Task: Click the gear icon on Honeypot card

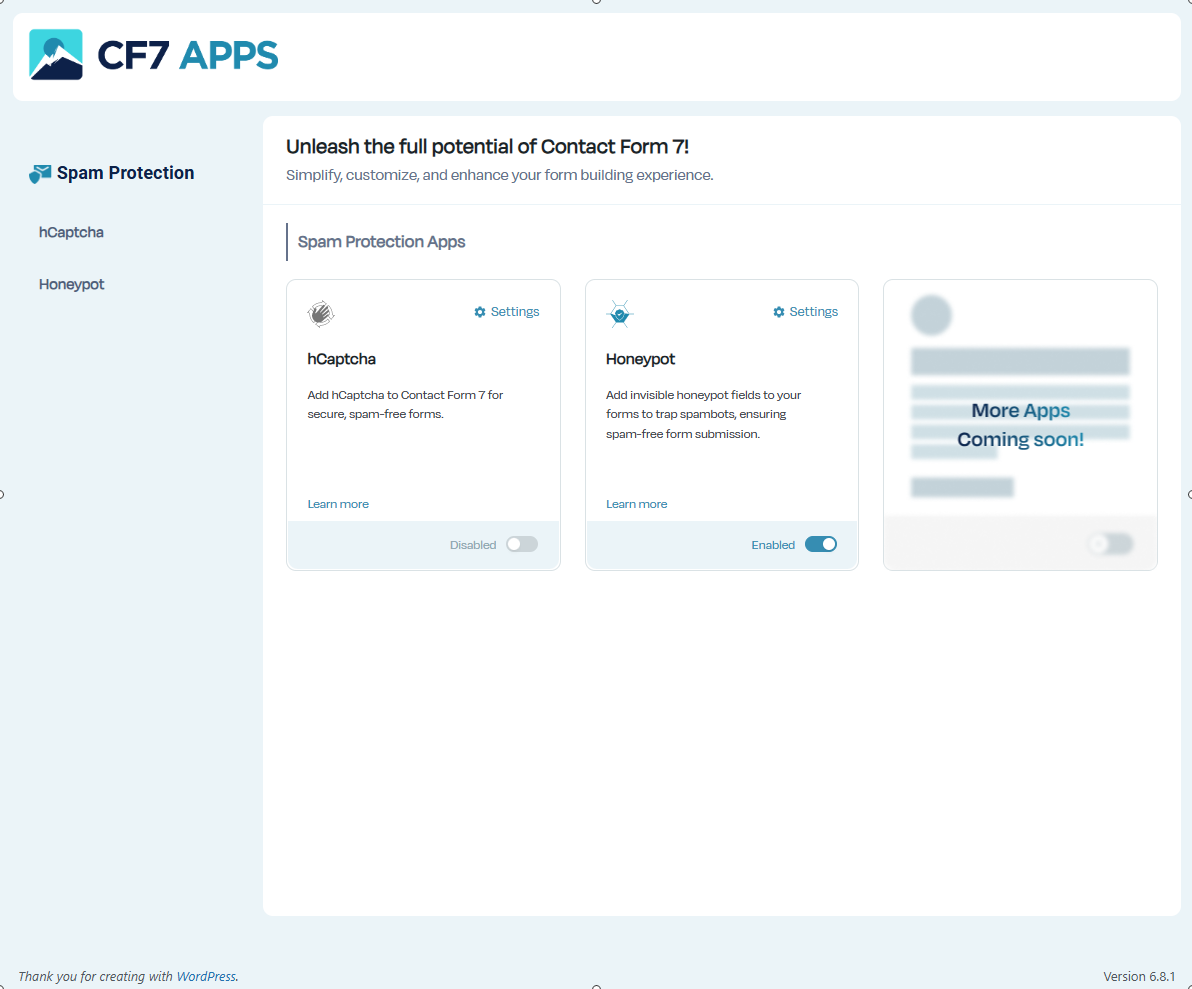Action: [779, 312]
